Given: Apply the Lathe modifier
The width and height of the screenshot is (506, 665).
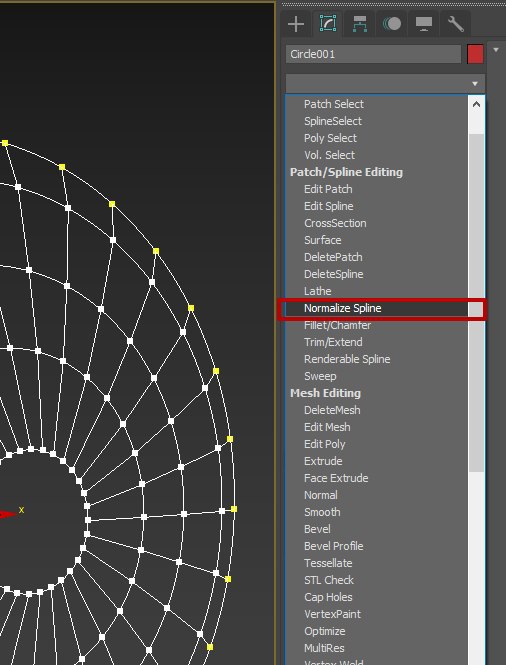Looking at the screenshot, I should pos(317,291).
